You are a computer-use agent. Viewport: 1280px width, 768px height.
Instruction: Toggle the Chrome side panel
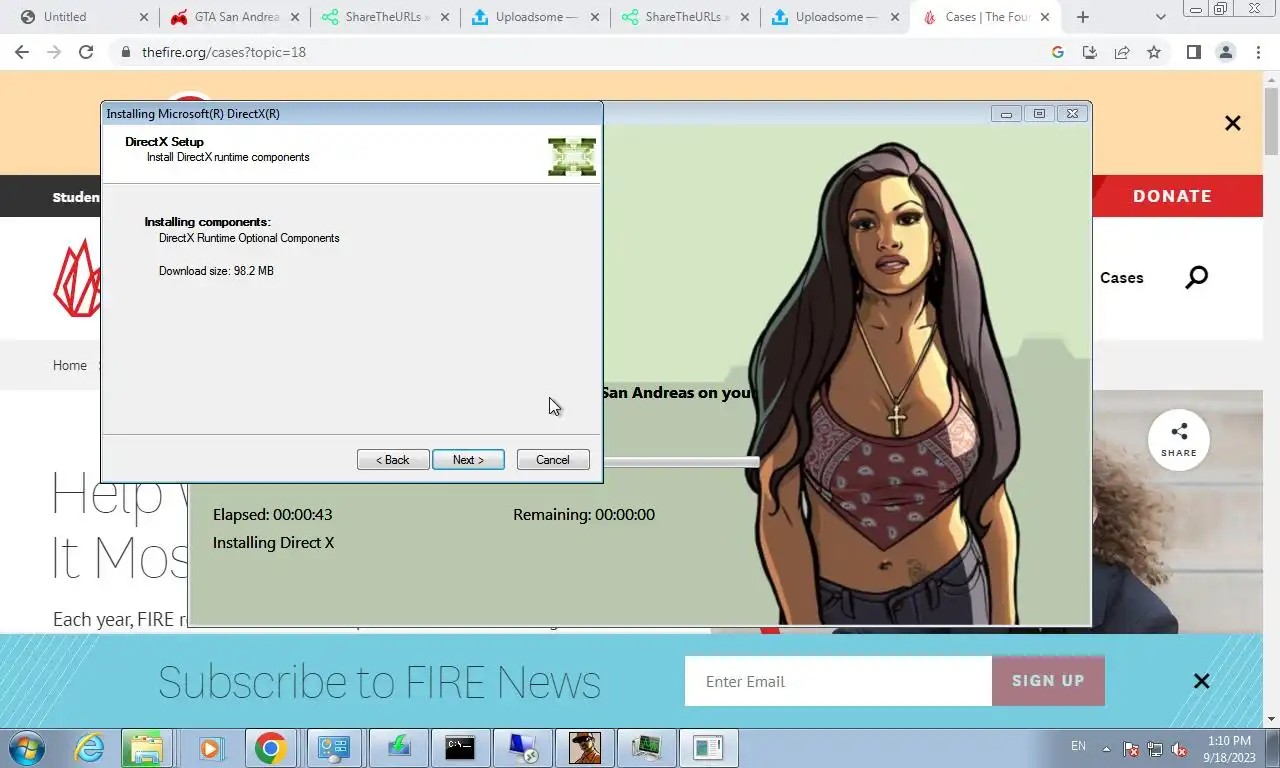click(x=1193, y=52)
